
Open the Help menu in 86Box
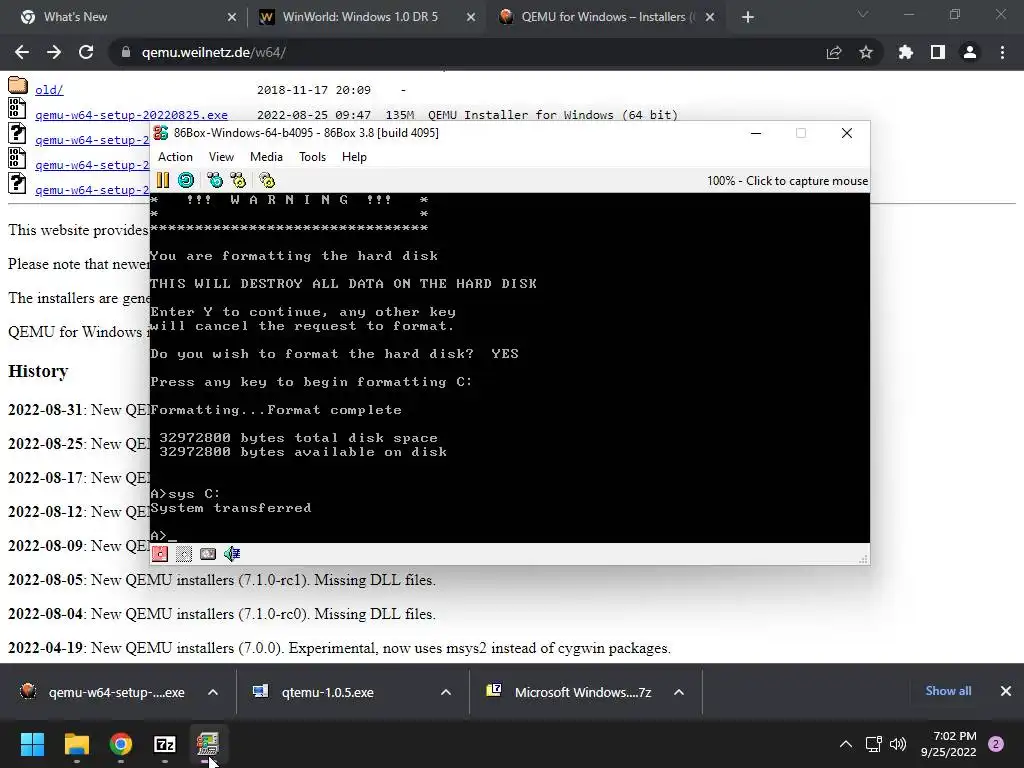pos(355,157)
